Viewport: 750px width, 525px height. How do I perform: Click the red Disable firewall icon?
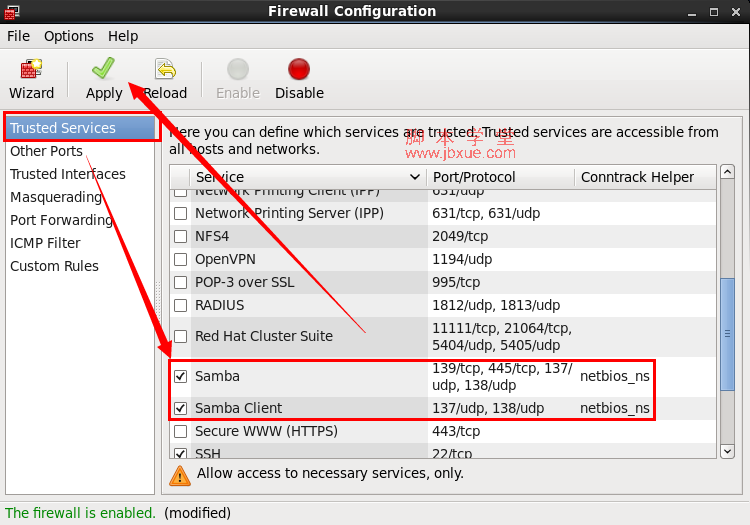pos(299,69)
